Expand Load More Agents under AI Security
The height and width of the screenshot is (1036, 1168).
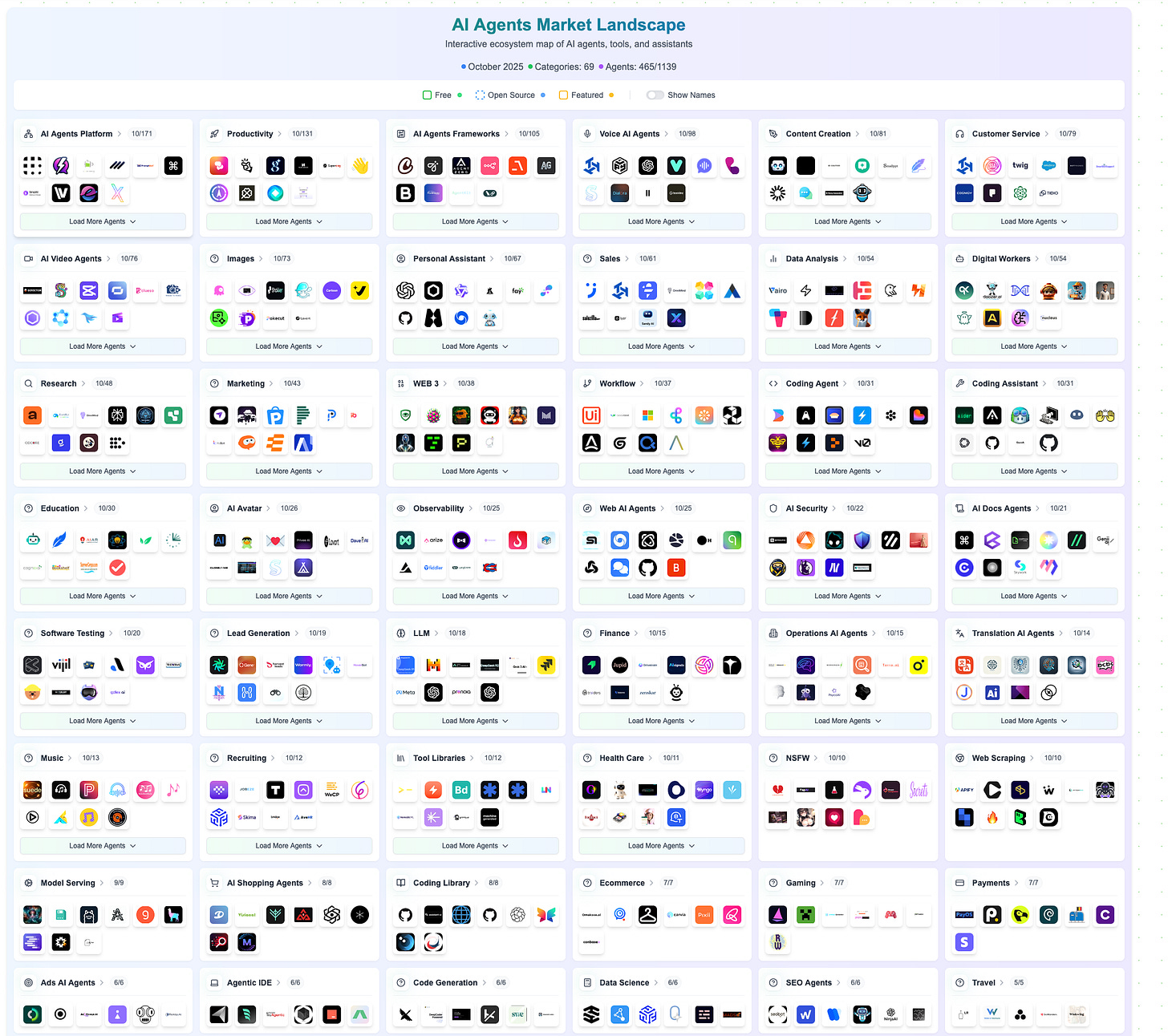pos(848,596)
